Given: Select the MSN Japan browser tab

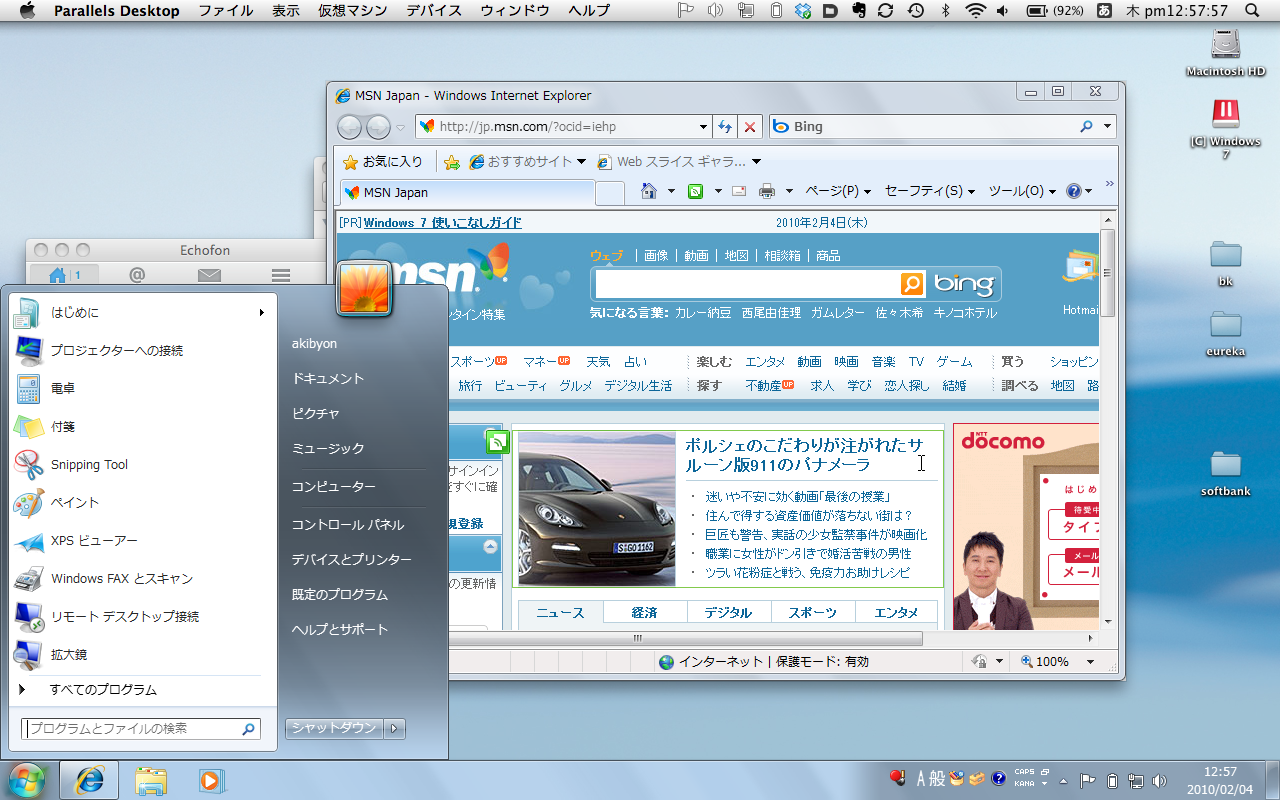Looking at the screenshot, I should coord(466,192).
